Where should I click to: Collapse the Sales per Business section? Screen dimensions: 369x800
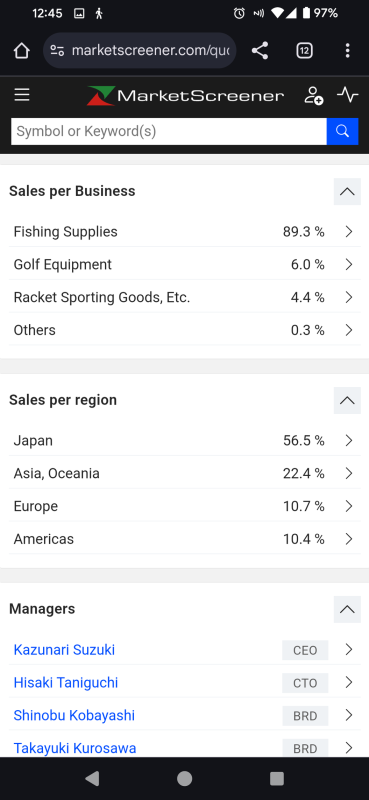click(x=347, y=191)
